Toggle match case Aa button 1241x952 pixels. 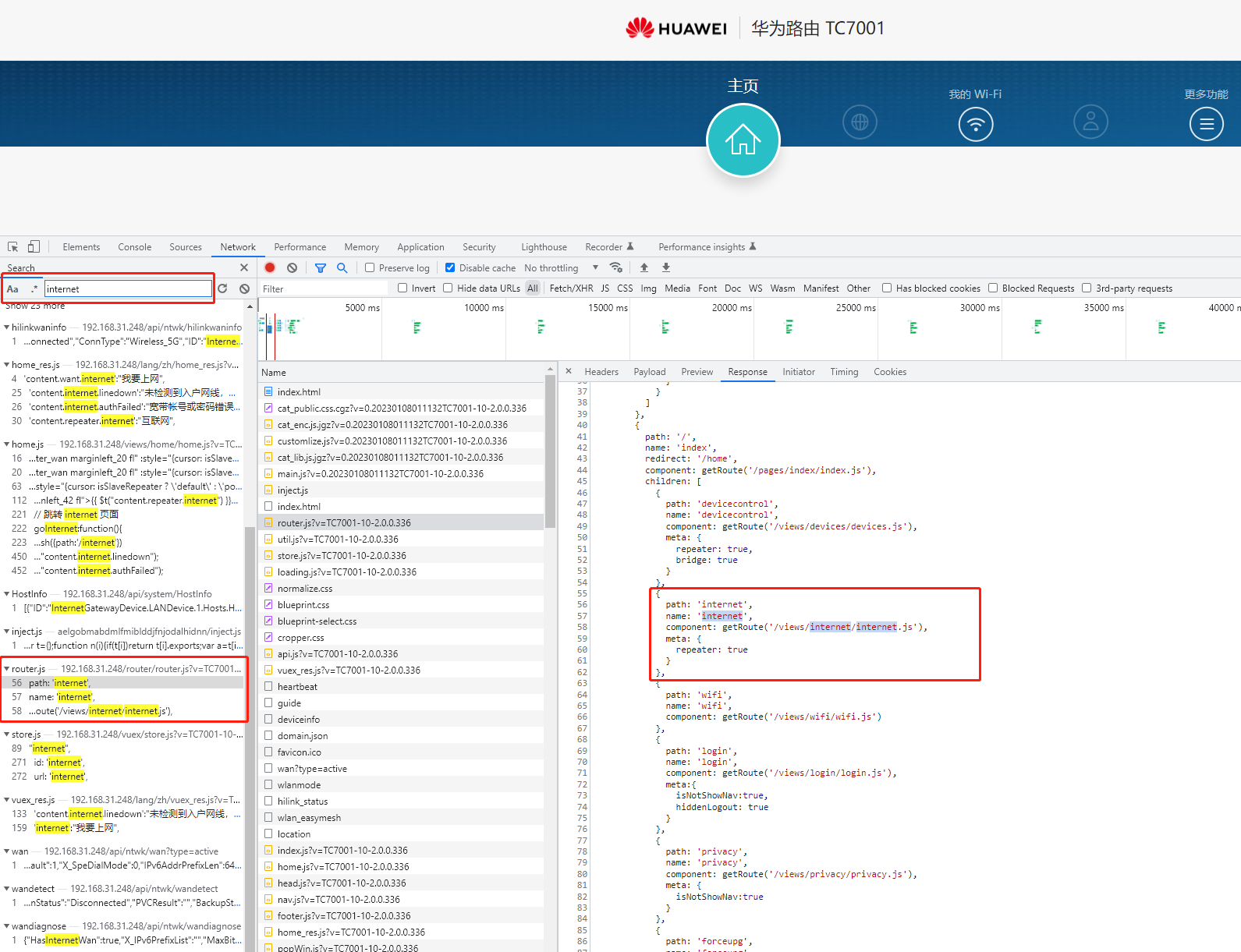click(x=12, y=288)
